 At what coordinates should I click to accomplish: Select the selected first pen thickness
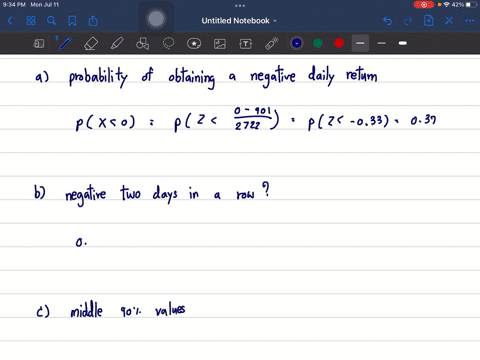tap(360, 43)
